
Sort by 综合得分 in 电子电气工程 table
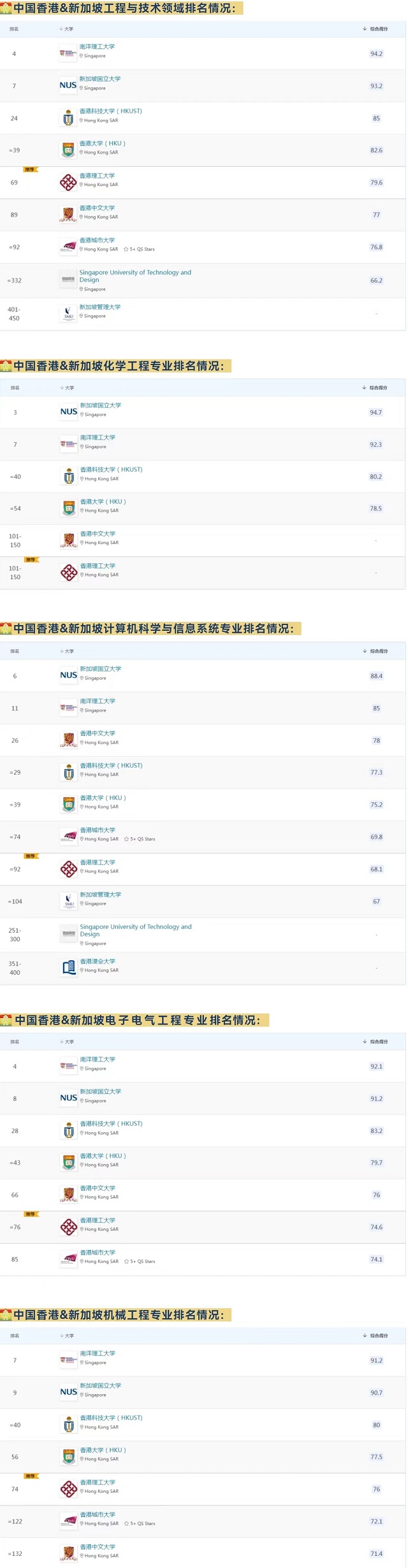click(375, 1042)
